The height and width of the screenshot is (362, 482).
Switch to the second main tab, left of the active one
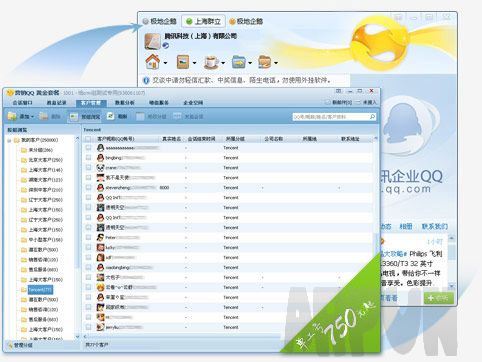point(56,103)
